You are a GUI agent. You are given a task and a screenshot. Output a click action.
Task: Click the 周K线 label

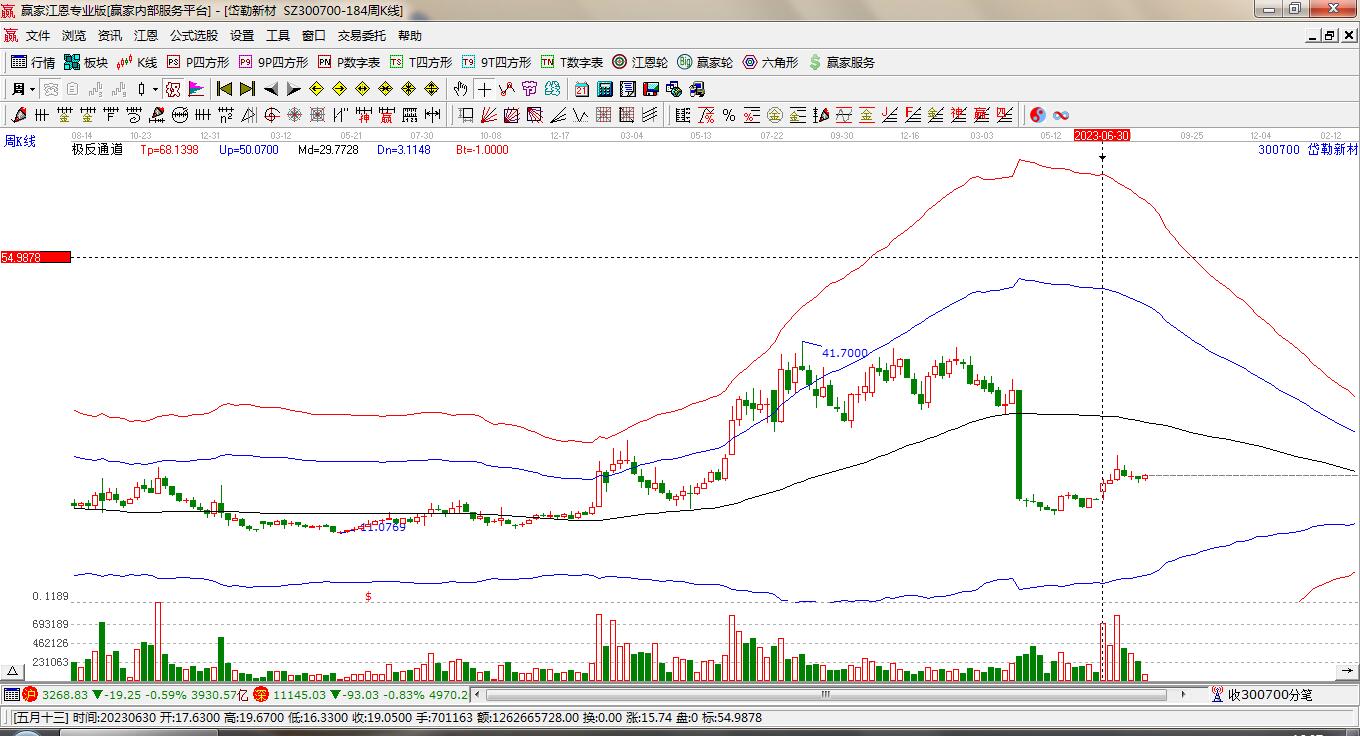(20, 142)
